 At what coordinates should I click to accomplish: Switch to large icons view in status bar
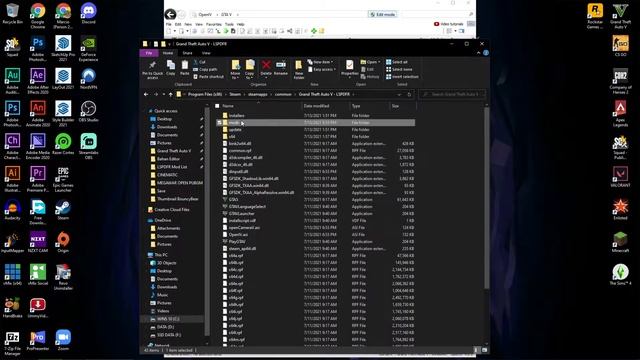click(x=484, y=350)
